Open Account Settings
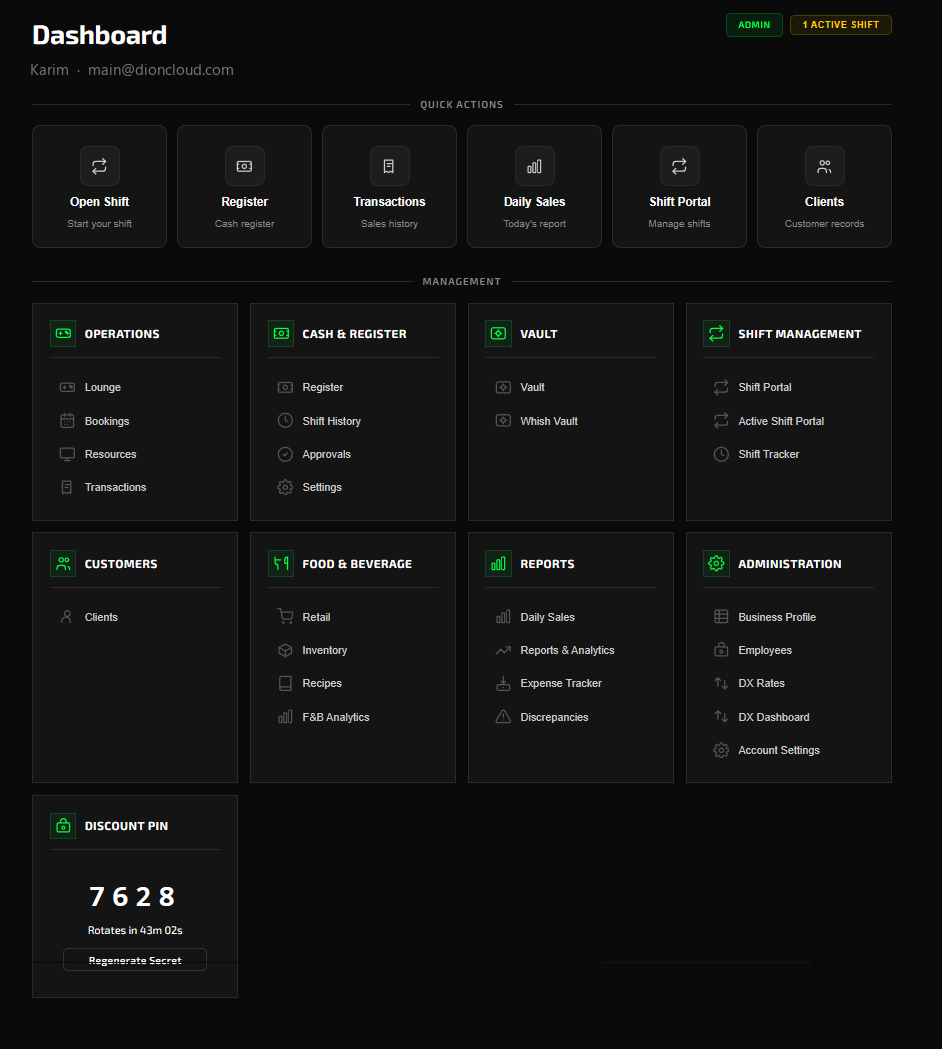The width and height of the screenshot is (942, 1049). (779, 750)
